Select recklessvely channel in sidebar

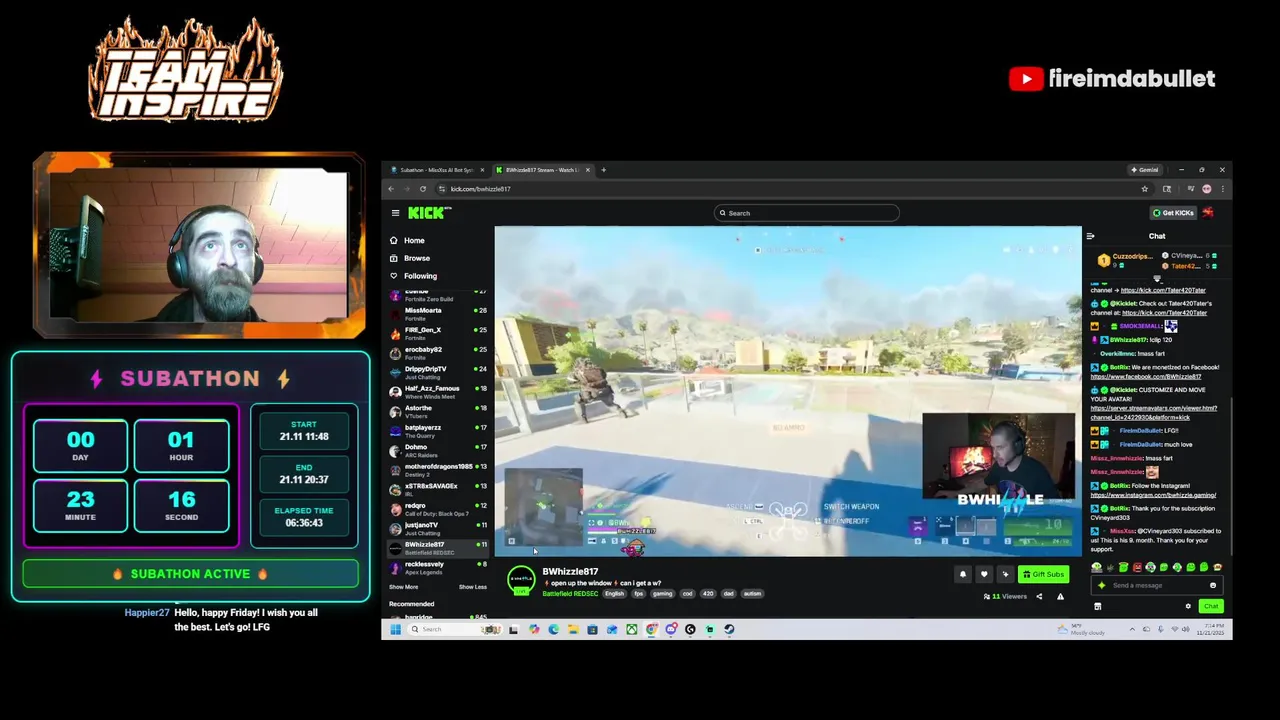437,567
